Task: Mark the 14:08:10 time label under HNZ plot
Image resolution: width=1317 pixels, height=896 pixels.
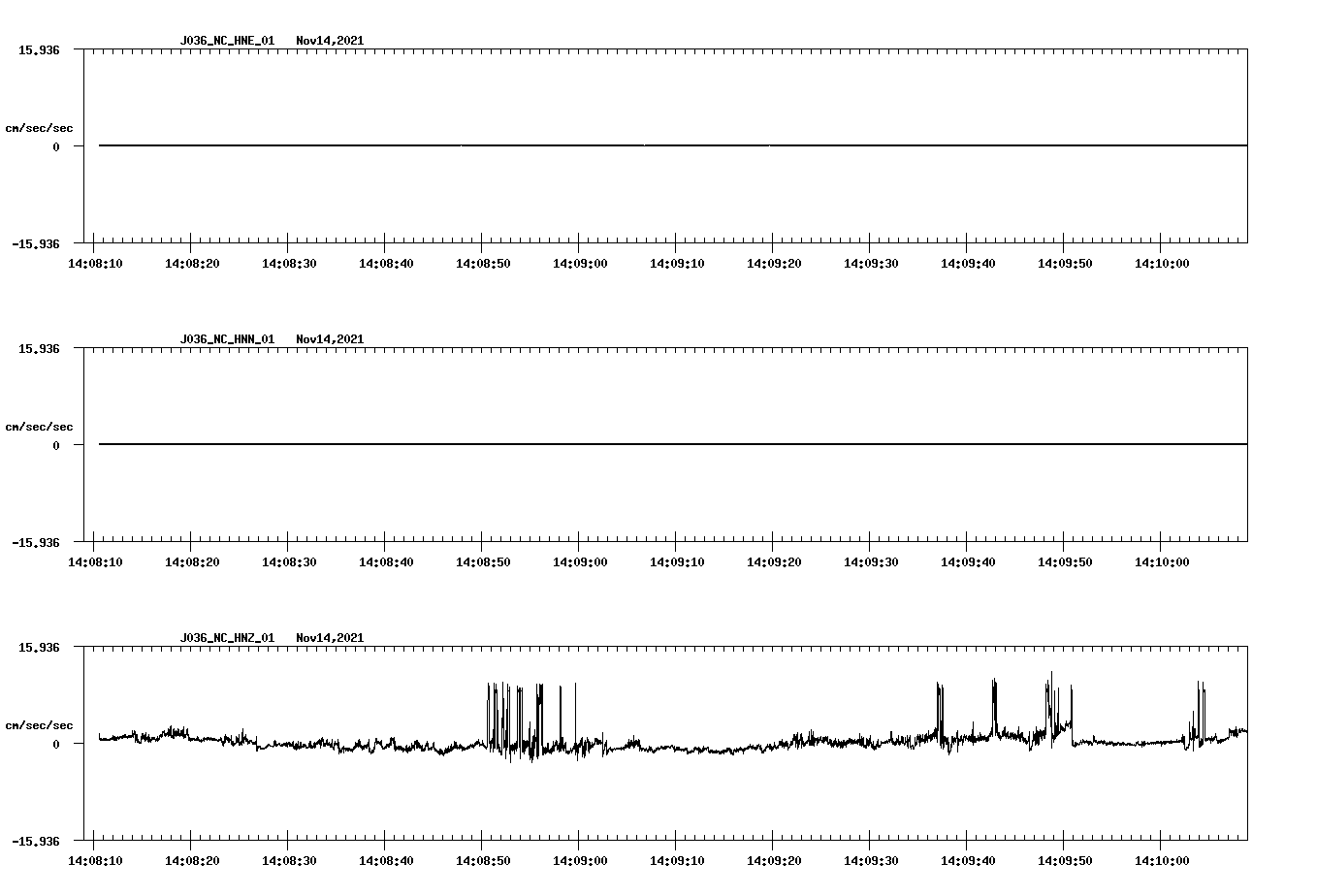Action: point(95,861)
